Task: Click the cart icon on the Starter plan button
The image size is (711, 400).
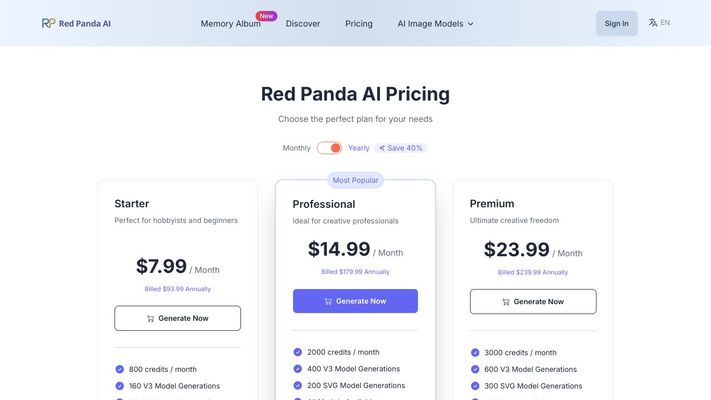Action: (x=150, y=318)
